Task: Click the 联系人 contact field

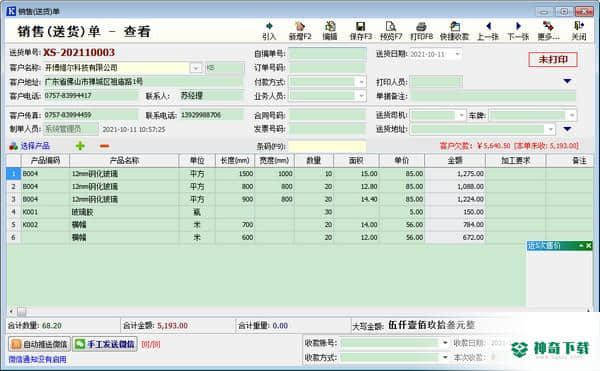Action: point(211,96)
